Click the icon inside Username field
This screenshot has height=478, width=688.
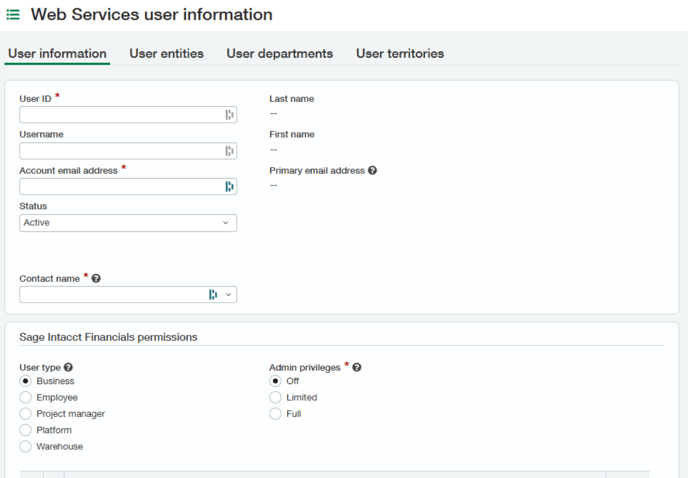229,151
